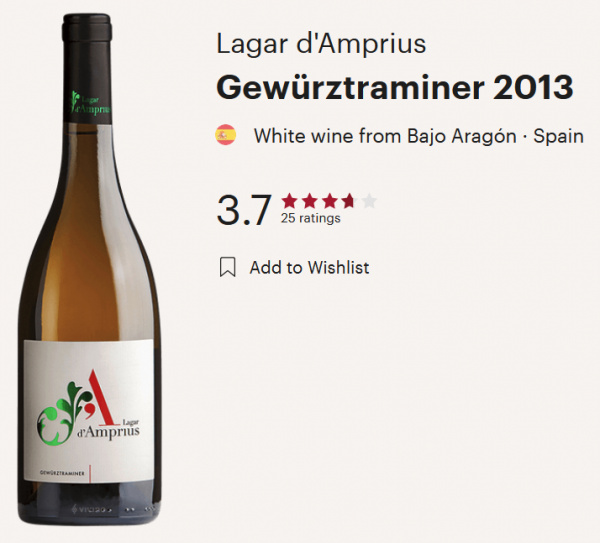The width and height of the screenshot is (600, 543).
Task: Click the empty gray fifth star
Action: coord(369,201)
